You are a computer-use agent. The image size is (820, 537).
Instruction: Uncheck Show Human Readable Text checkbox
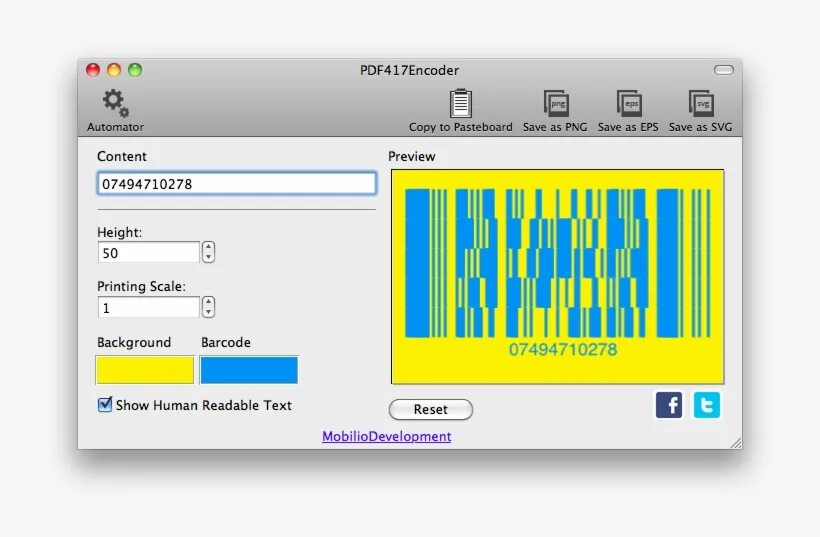105,404
